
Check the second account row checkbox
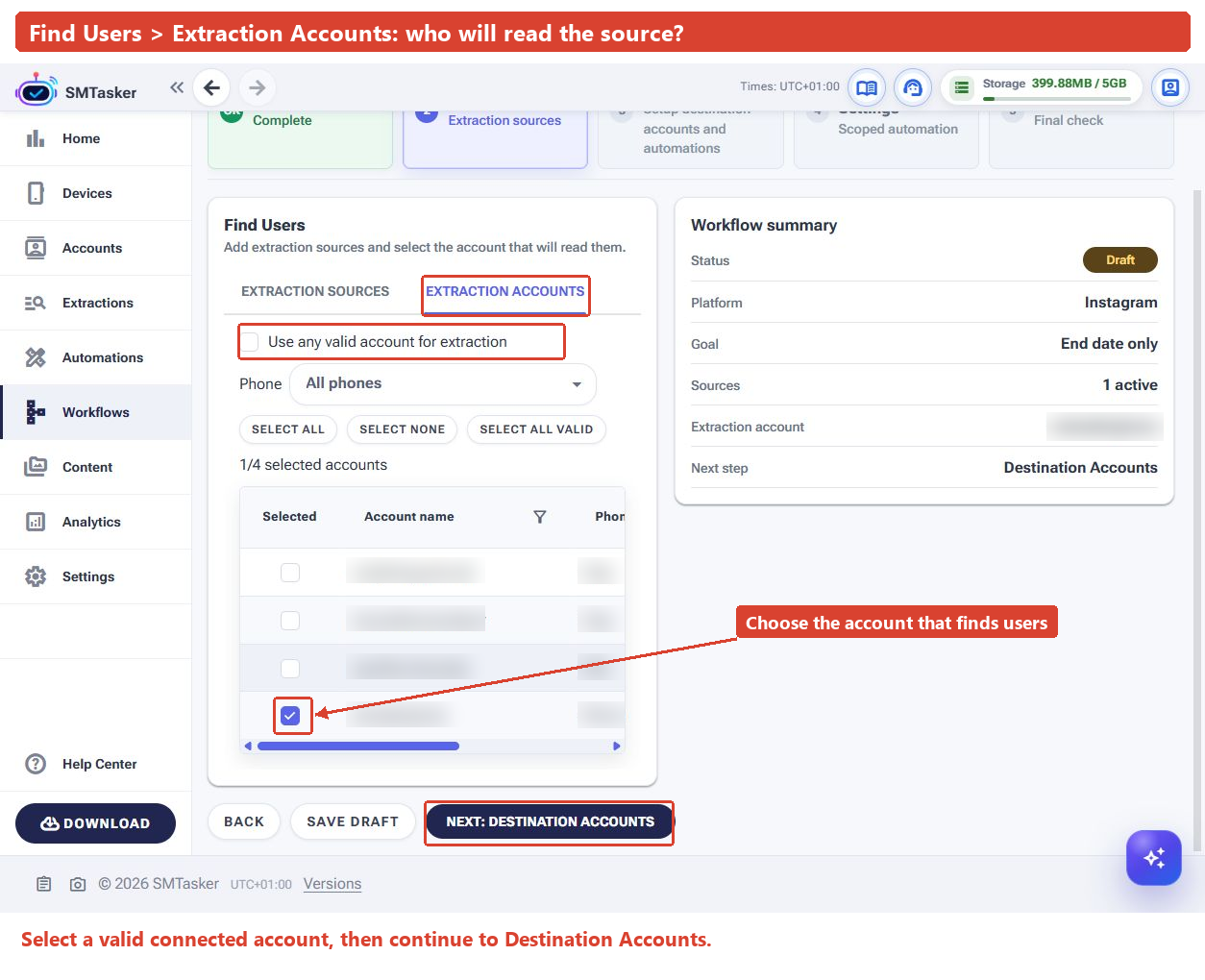click(x=290, y=621)
